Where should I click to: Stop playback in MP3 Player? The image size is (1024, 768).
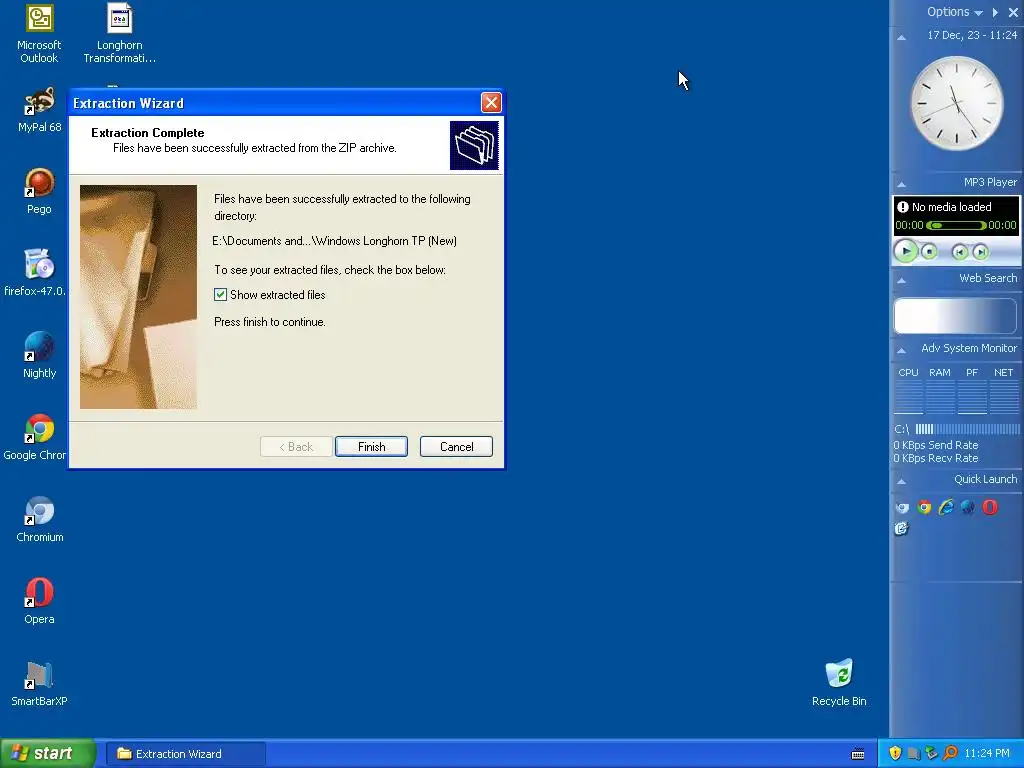click(929, 251)
